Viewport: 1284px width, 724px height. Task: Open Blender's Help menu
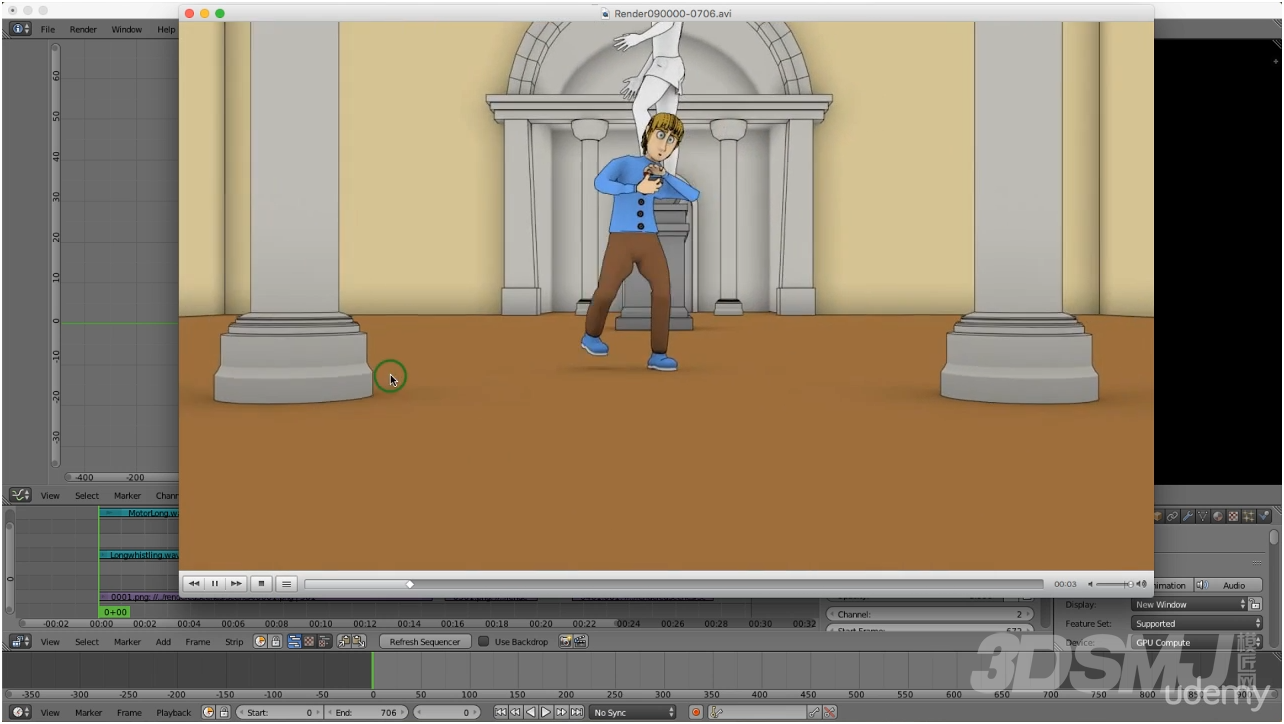[166, 29]
